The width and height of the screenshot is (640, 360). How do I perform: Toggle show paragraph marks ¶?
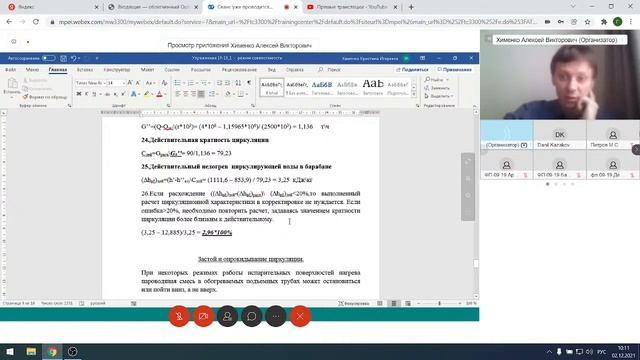249,83
